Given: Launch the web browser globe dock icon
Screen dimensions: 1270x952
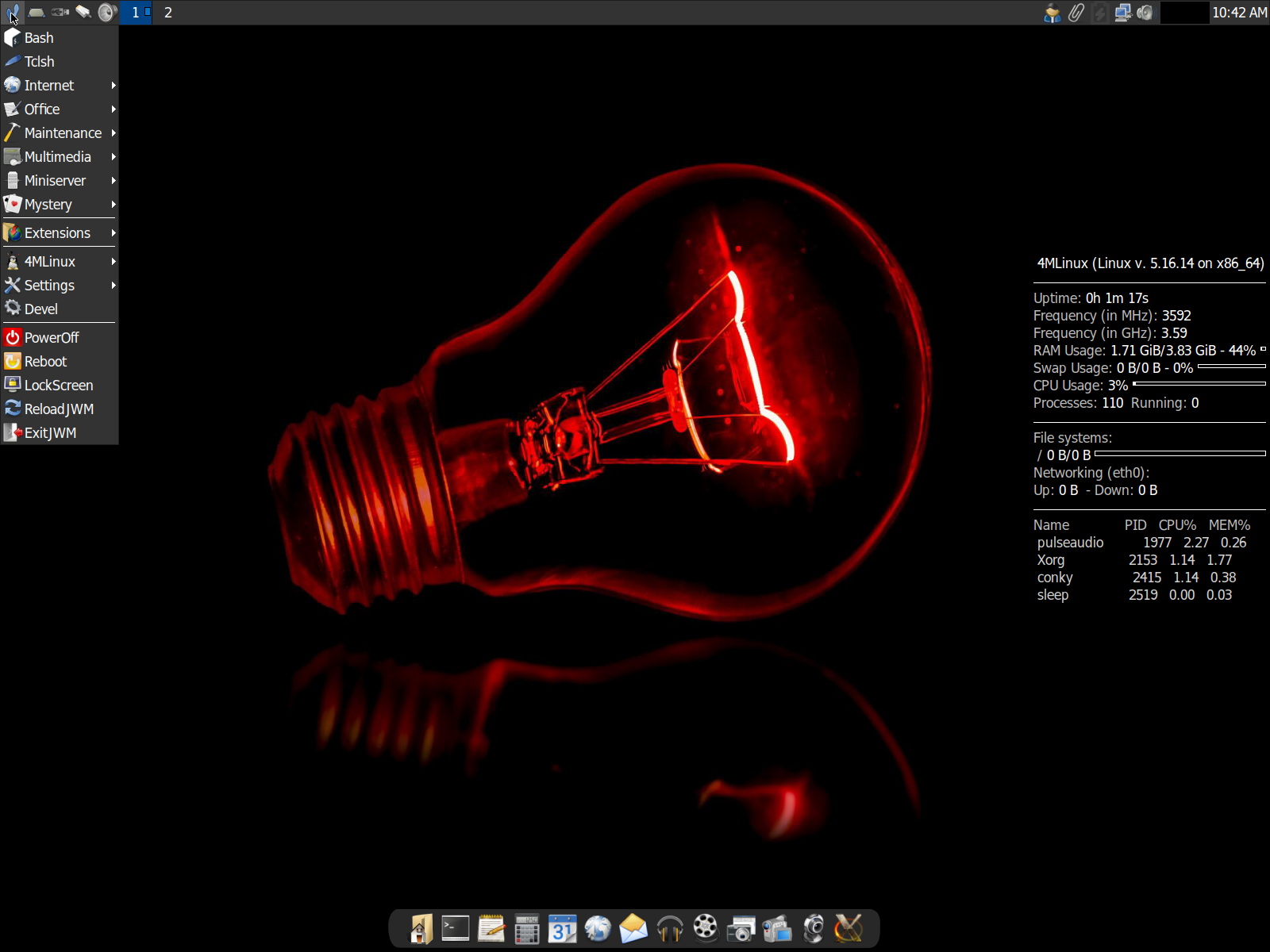Looking at the screenshot, I should [x=598, y=929].
